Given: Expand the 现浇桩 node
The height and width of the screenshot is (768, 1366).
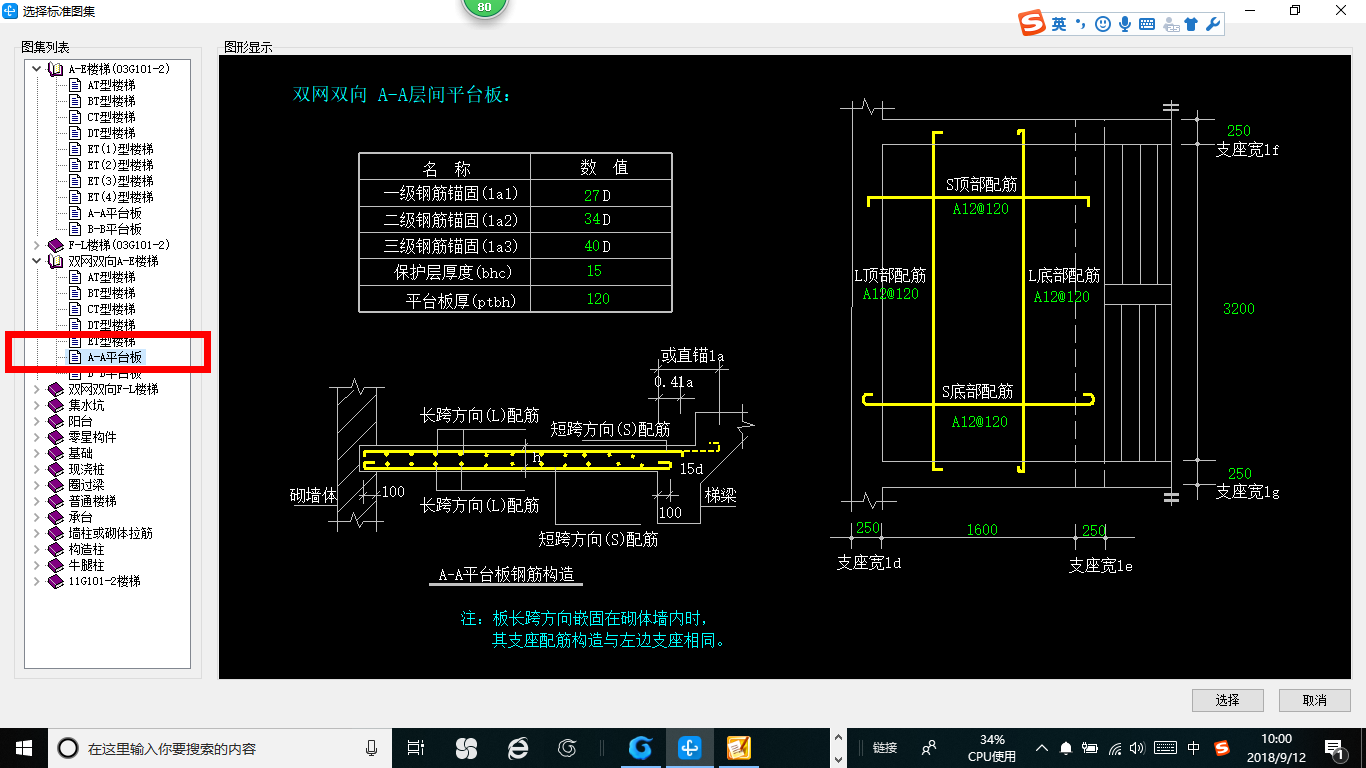Looking at the screenshot, I should pos(38,469).
